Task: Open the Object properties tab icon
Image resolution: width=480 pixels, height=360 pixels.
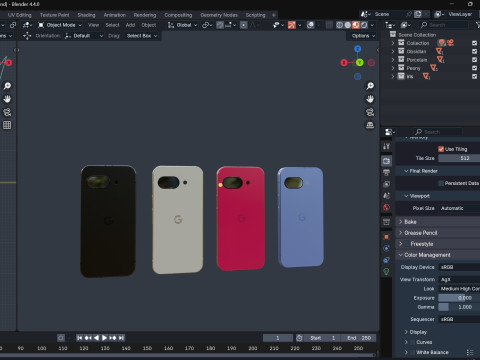Action: 386,237
